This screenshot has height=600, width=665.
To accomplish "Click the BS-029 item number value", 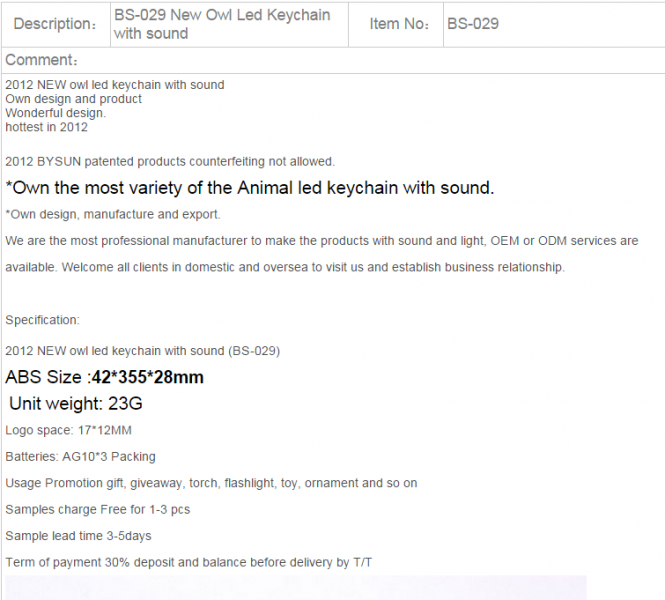I will pyautogui.click(x=473, y=24).
